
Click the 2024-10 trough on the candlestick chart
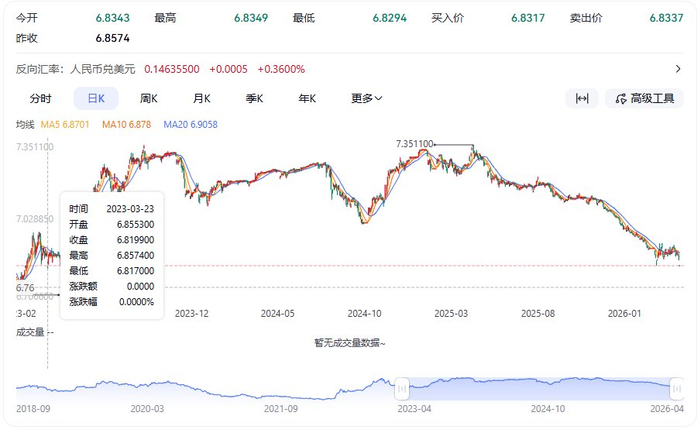pos(365,221)
